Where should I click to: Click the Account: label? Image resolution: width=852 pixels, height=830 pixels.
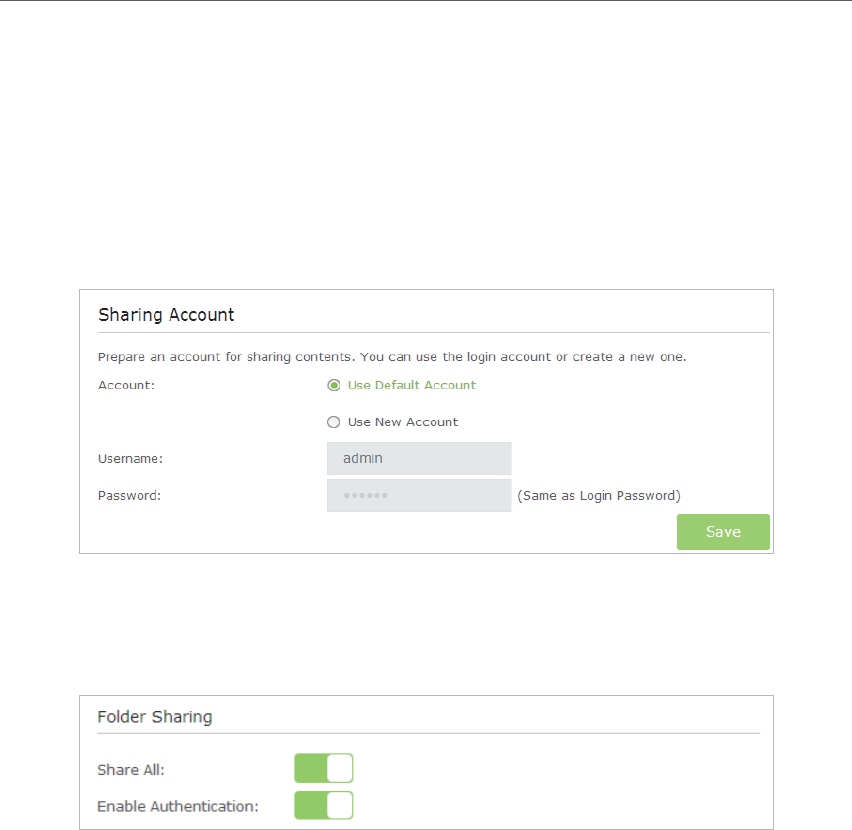(x=127, y=385)
